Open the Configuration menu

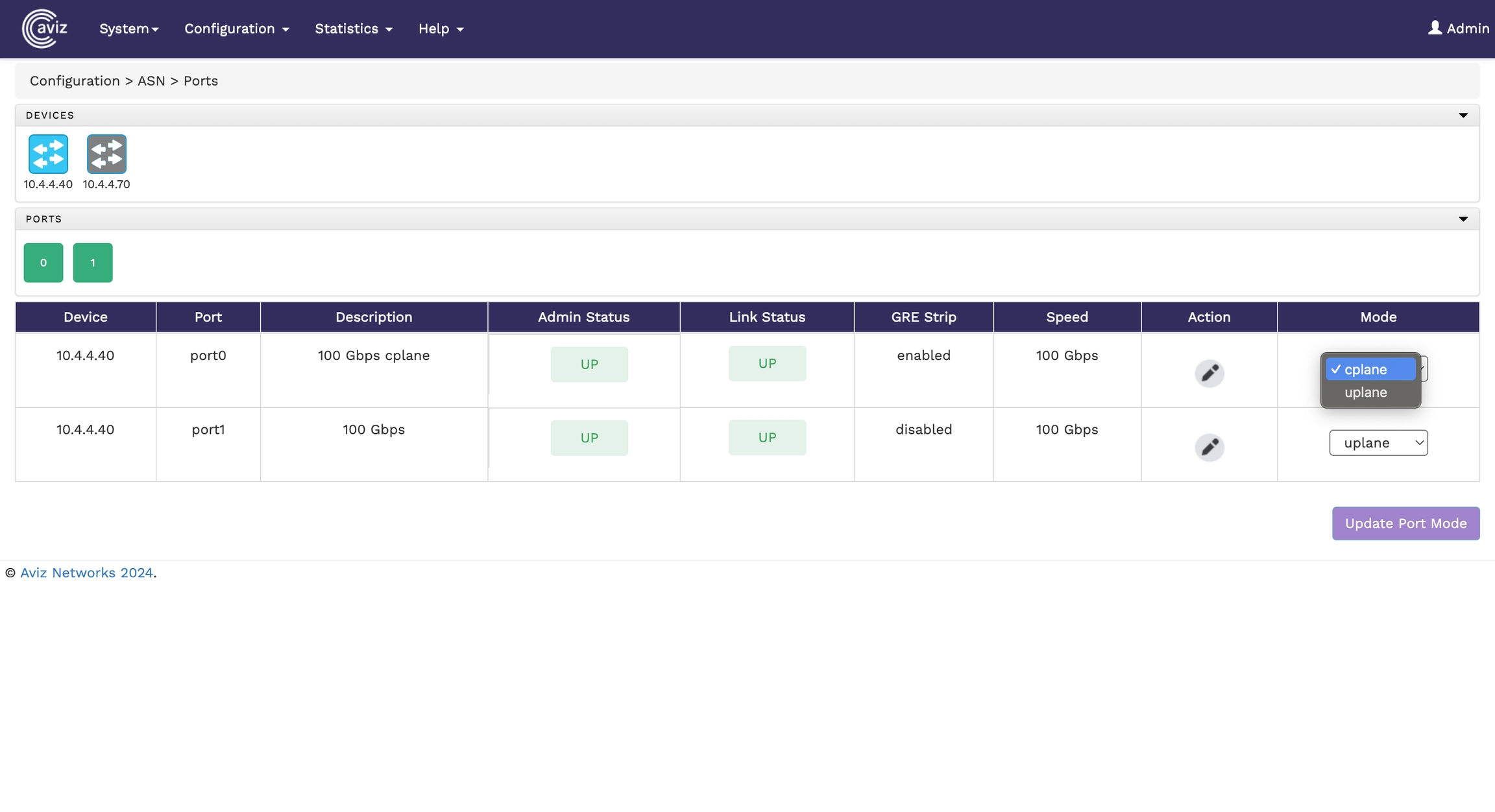coord(236,29)
